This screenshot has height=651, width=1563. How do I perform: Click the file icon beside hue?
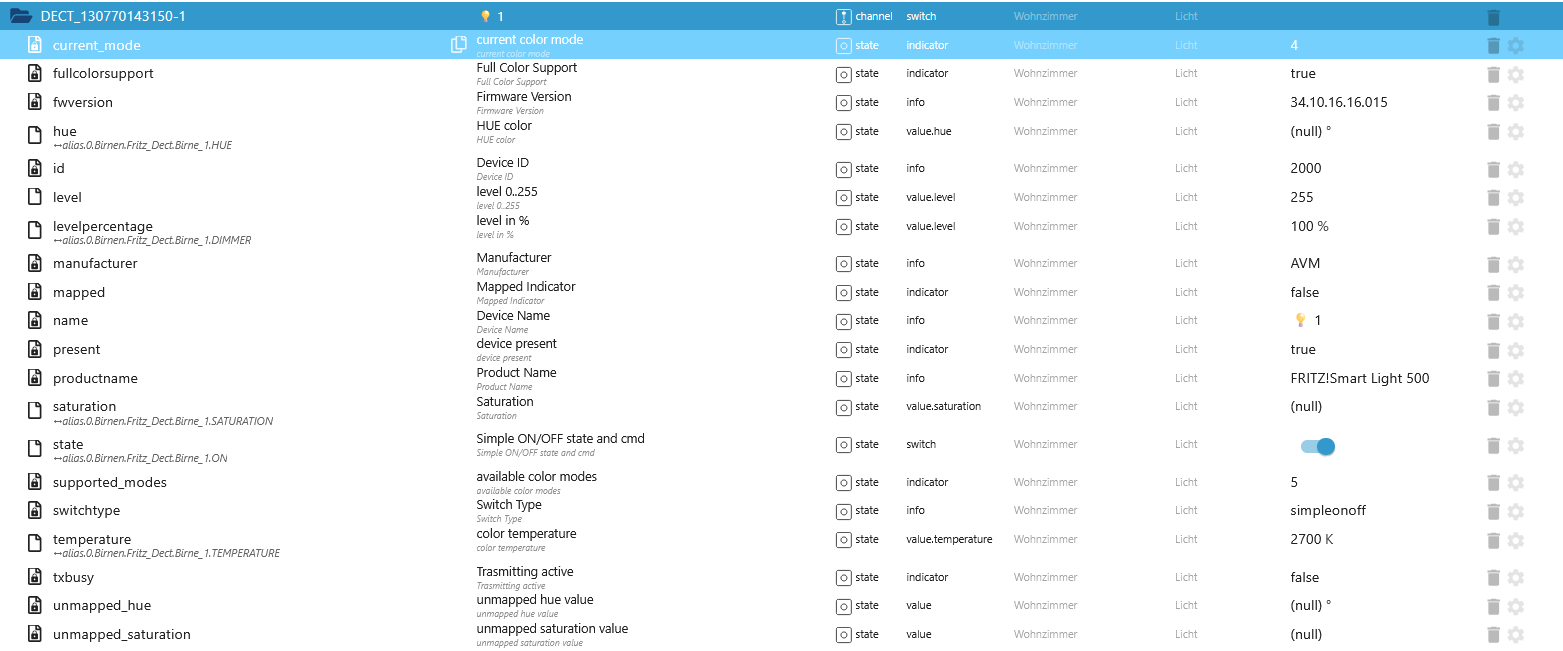[34, 135]
